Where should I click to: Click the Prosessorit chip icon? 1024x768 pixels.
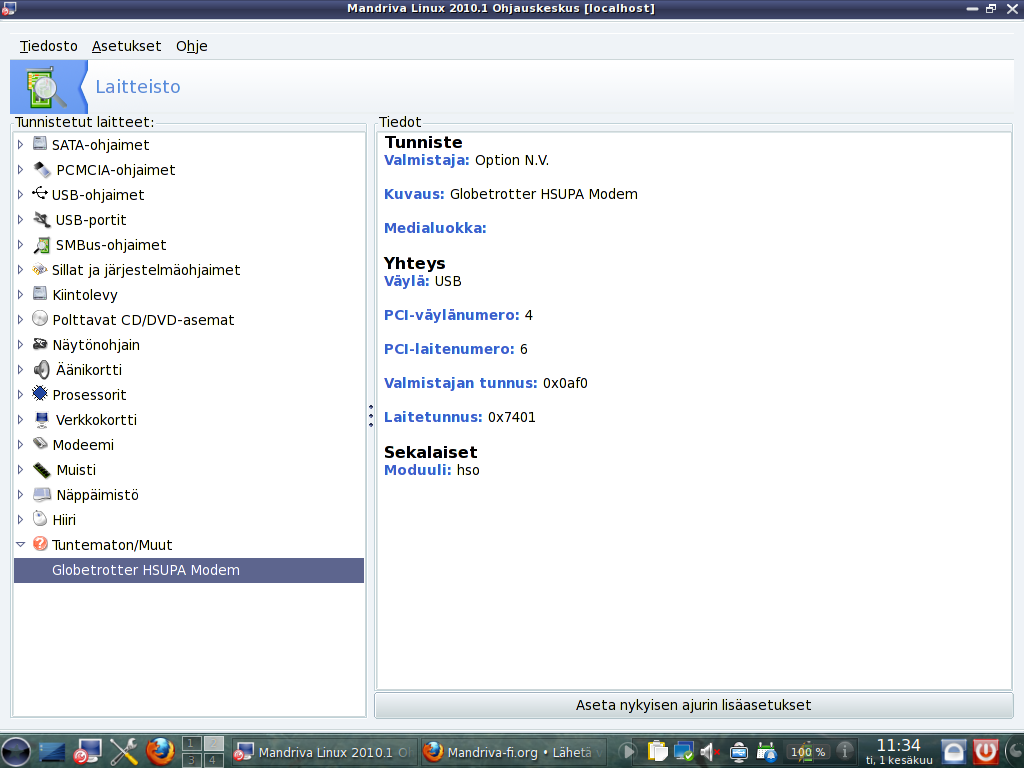[40, 394]
